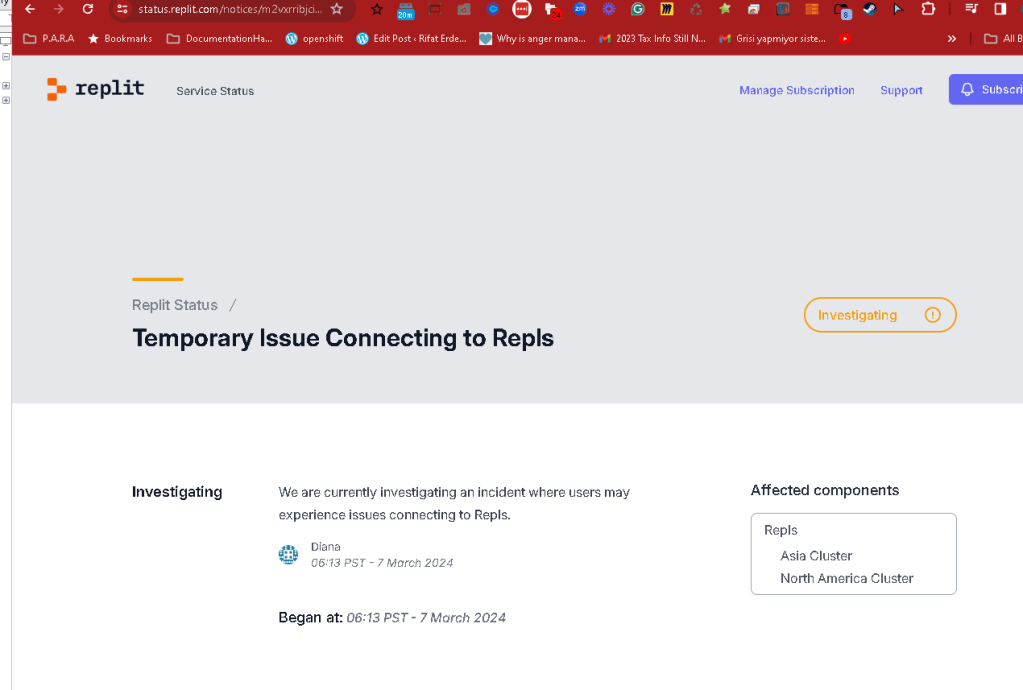Image resolution: width=1023 pixels, height=690 pixels.
Task: Open the Grisi yapmiyor siste... bookmark
Action: [x=772, y=38]
